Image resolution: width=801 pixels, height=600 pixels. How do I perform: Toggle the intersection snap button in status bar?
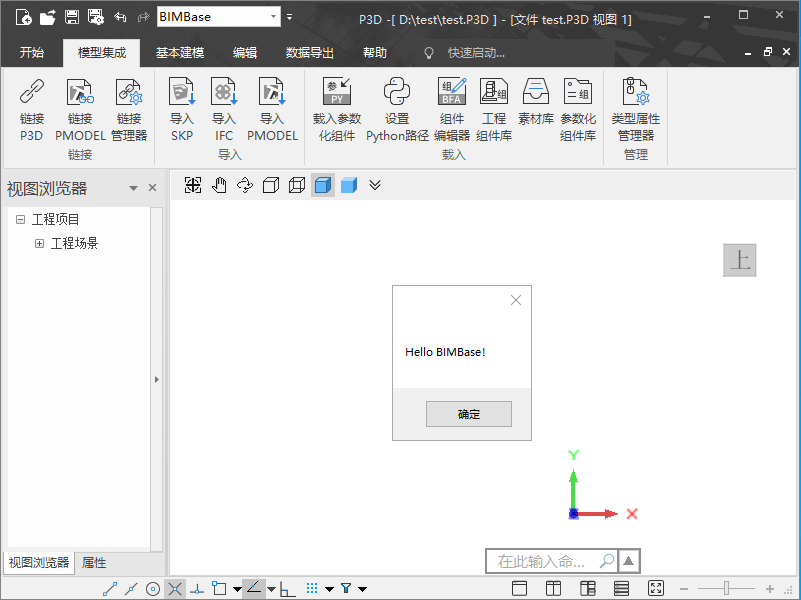(x=175, y=589)
